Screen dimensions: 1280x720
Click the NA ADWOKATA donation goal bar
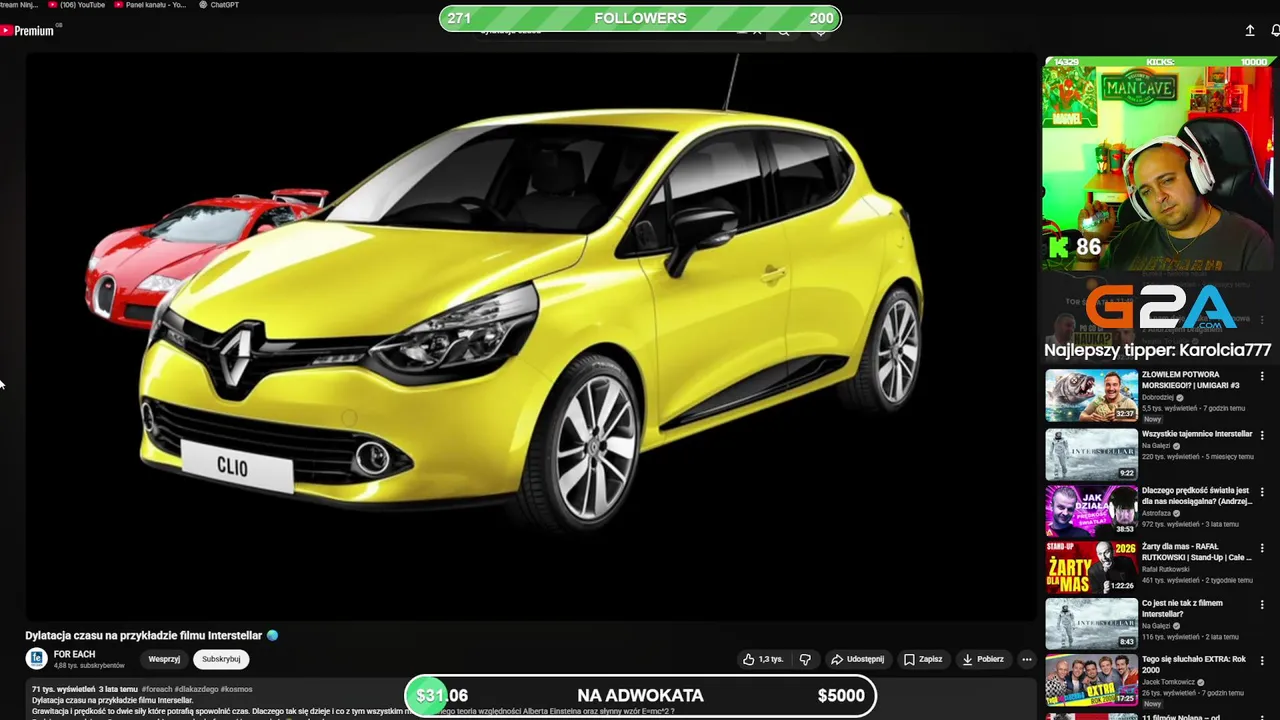(x=640, y=696)
